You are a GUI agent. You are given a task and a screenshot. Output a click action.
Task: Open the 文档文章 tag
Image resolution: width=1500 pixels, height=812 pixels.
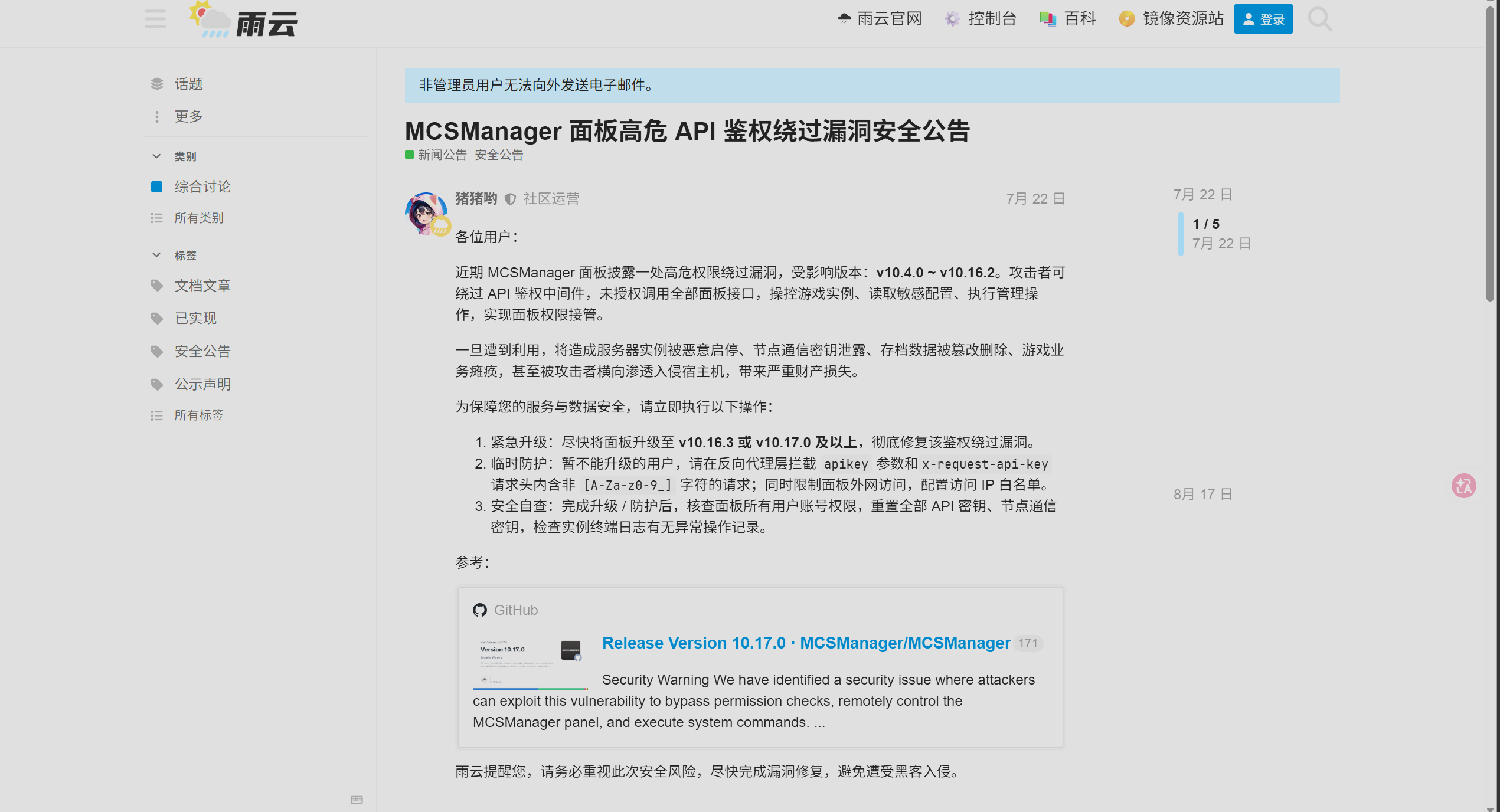pos(202,286)
